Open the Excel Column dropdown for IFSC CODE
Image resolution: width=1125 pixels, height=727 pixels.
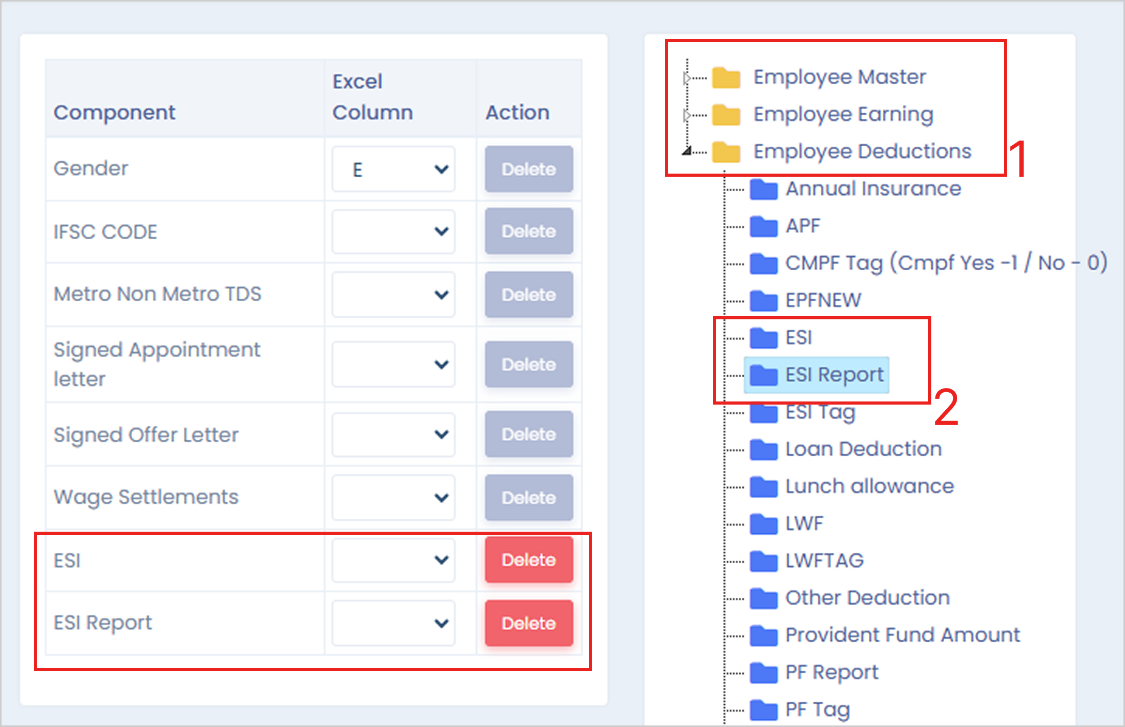coord(393,232)
